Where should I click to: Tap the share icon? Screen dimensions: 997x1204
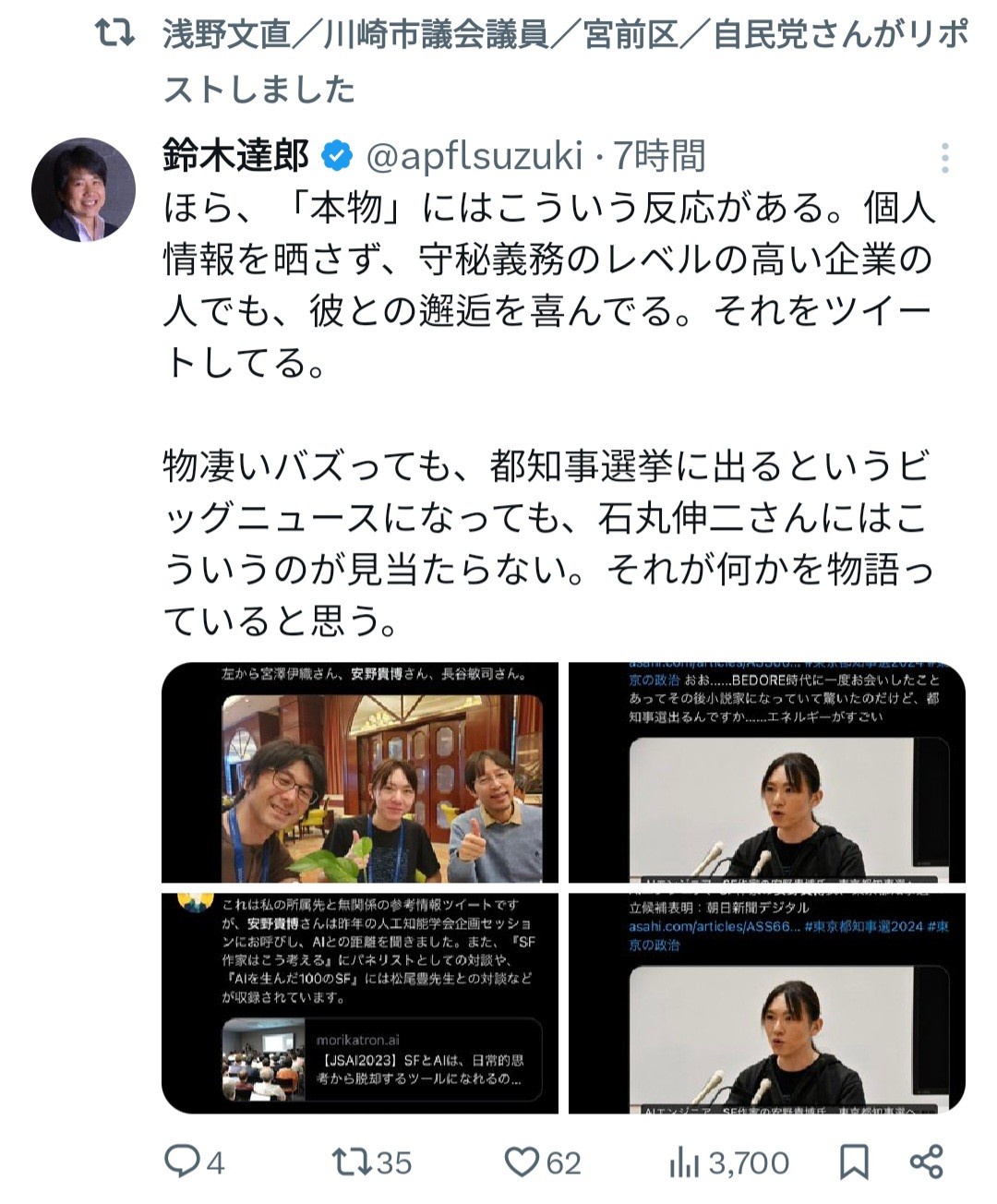coord(926,1162)
